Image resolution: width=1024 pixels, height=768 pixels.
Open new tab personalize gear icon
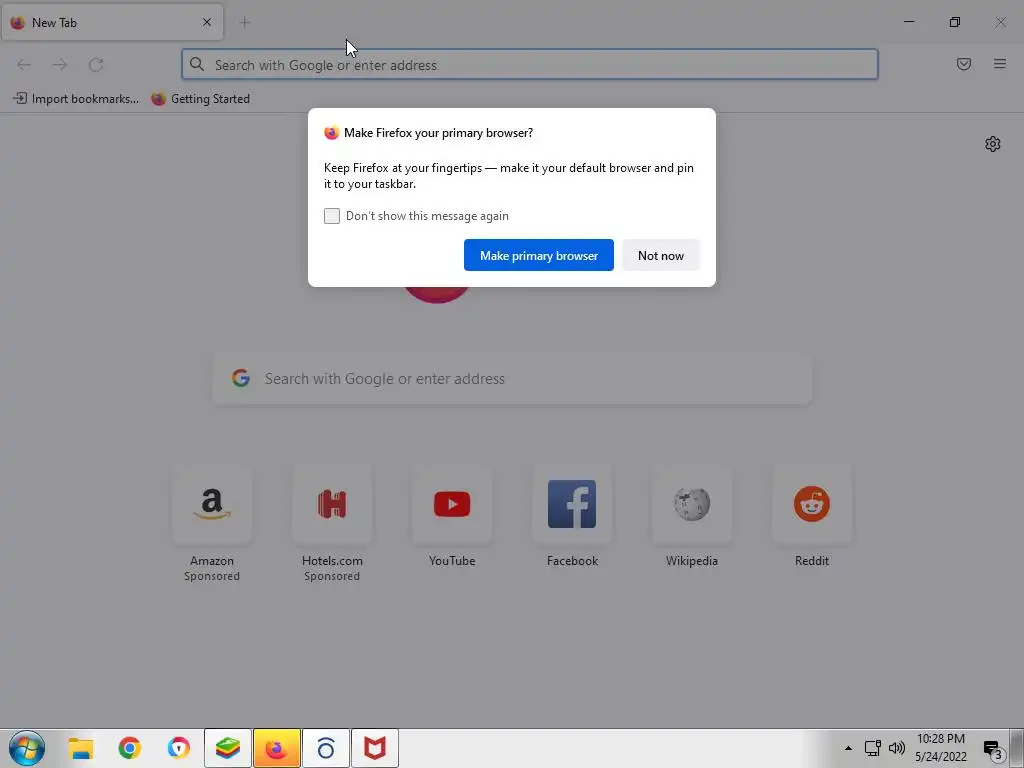pos(993,144)
